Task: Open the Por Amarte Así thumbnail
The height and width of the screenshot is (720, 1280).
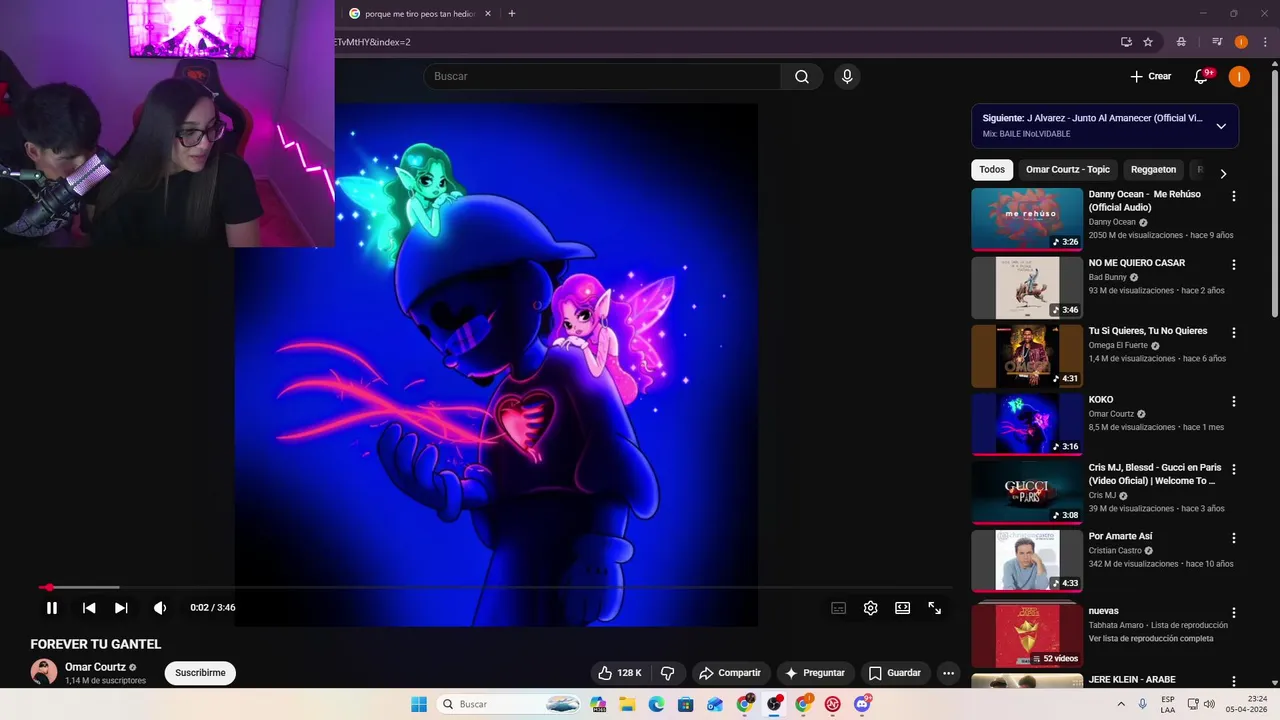Action: coord(1027,561)
